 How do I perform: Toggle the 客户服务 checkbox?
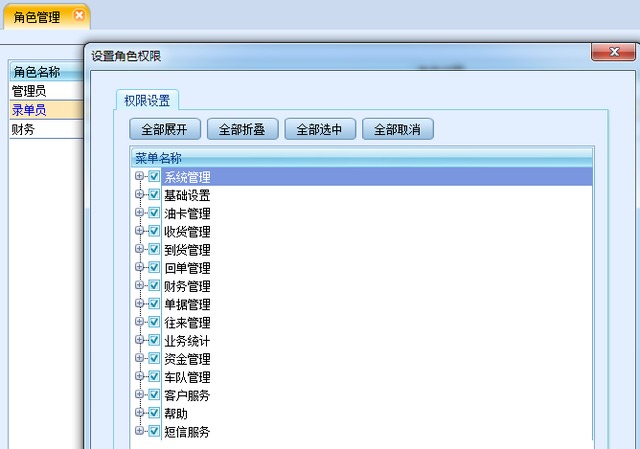[154, 394]
